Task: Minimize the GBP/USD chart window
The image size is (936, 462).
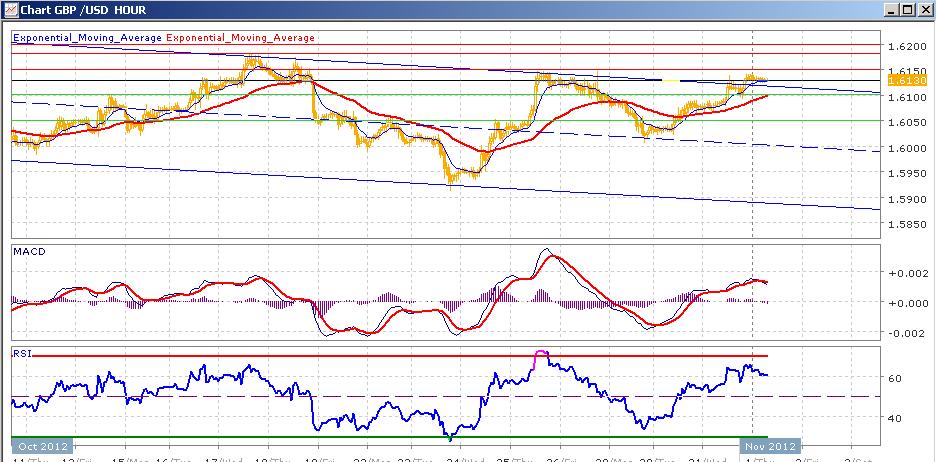Action: [891, 10]
